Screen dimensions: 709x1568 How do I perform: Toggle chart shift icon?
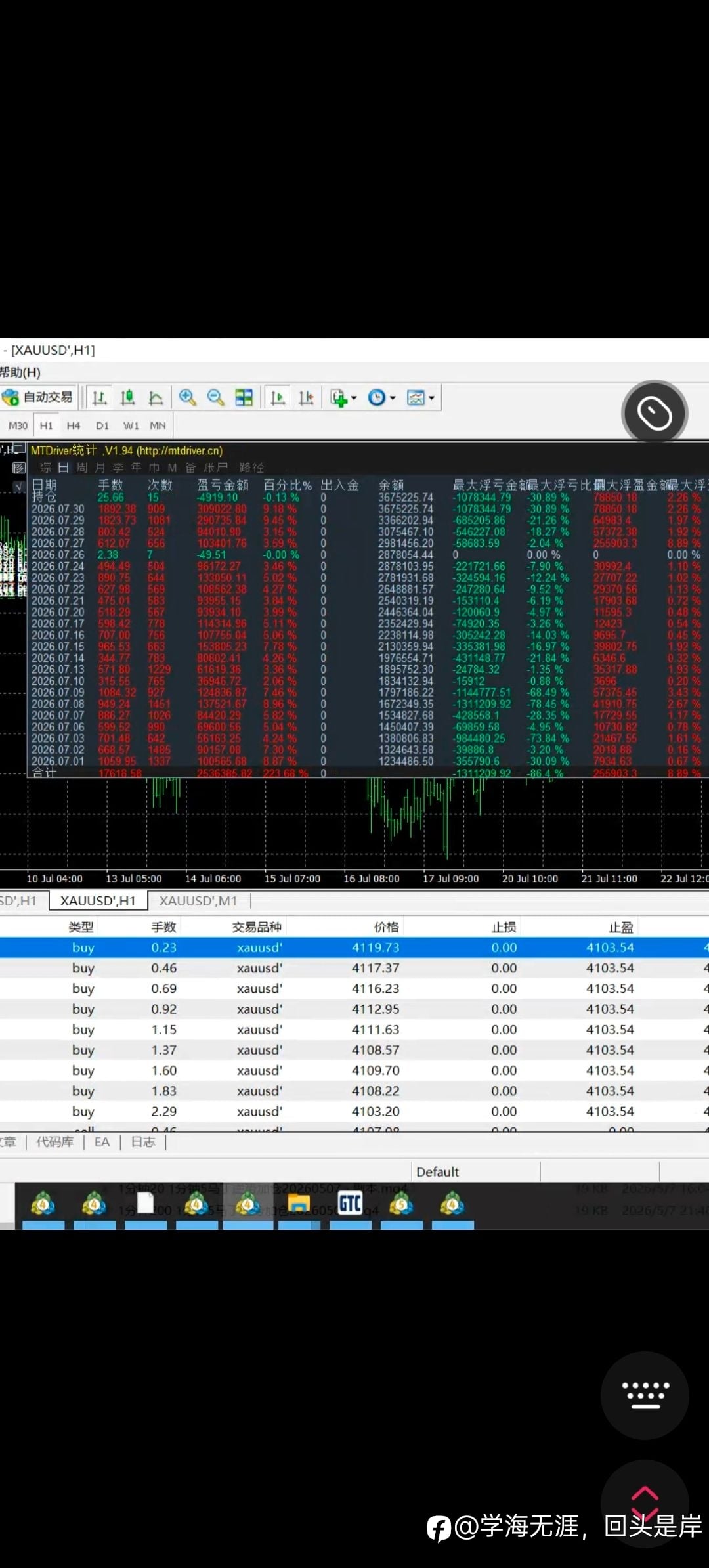[x=306, y=397]
